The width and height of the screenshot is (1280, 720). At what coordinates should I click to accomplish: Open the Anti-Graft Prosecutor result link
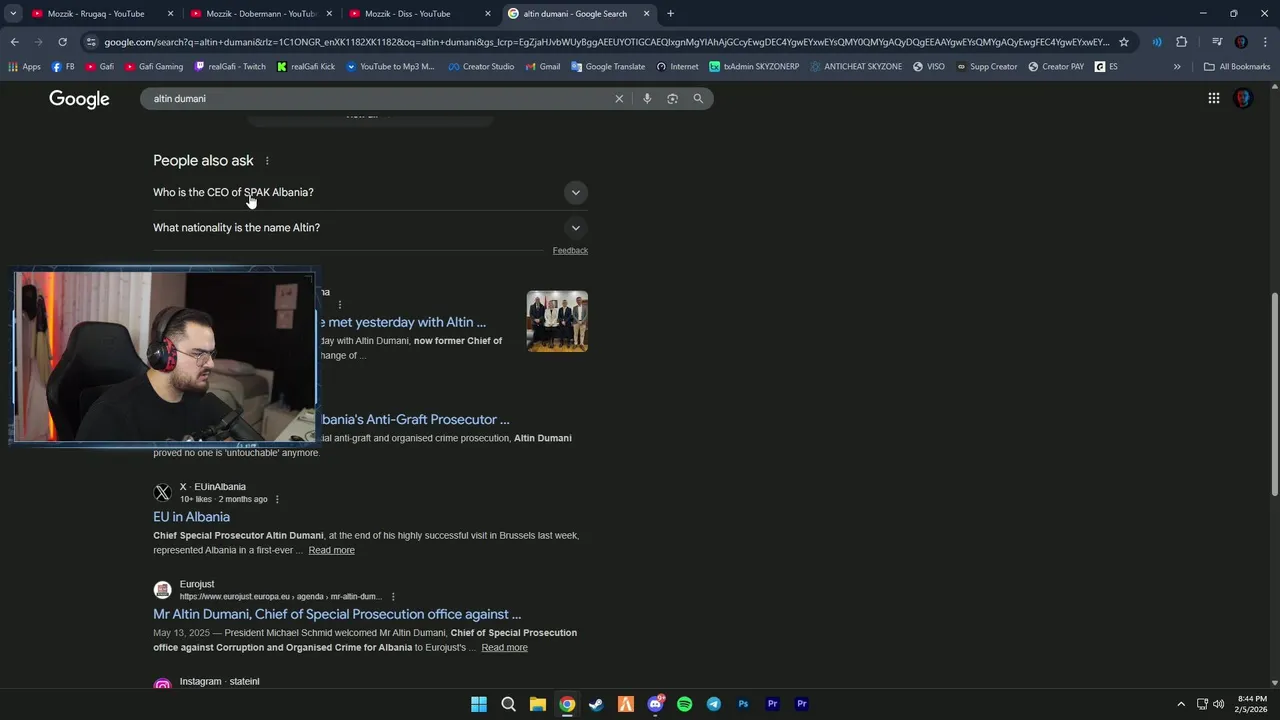413,419
